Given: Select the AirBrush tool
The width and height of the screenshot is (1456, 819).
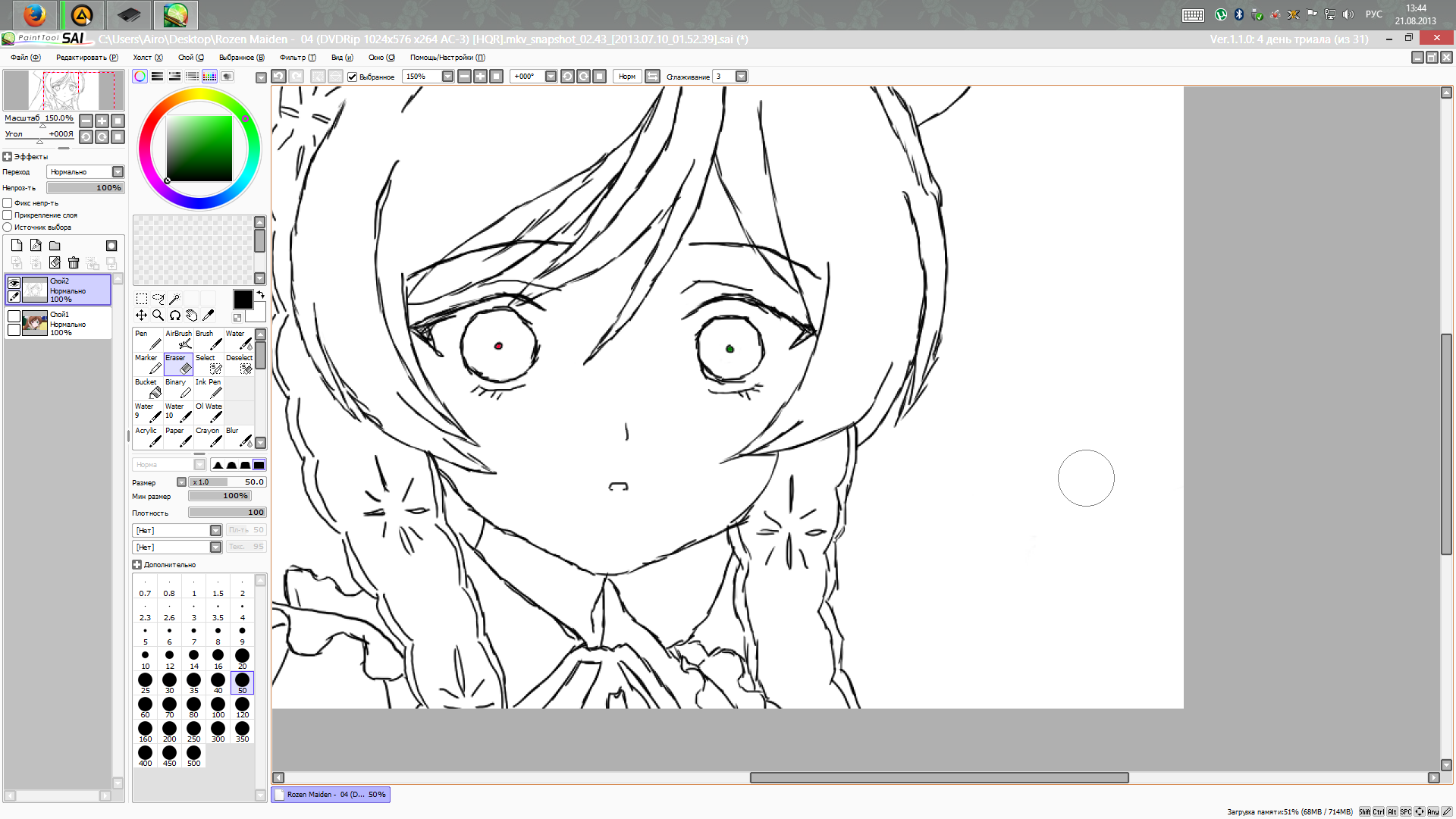Looking at the screenshot, I should pos(179,340).
